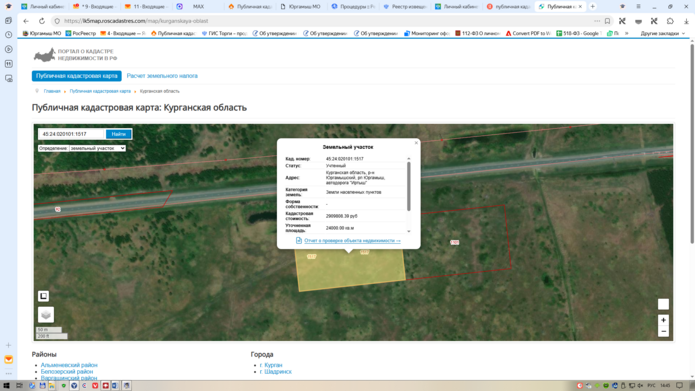The width and height of the screenshot is (695, 391).
Task: Go to the Главная breadcrumb link
Action: pos(52,91)
